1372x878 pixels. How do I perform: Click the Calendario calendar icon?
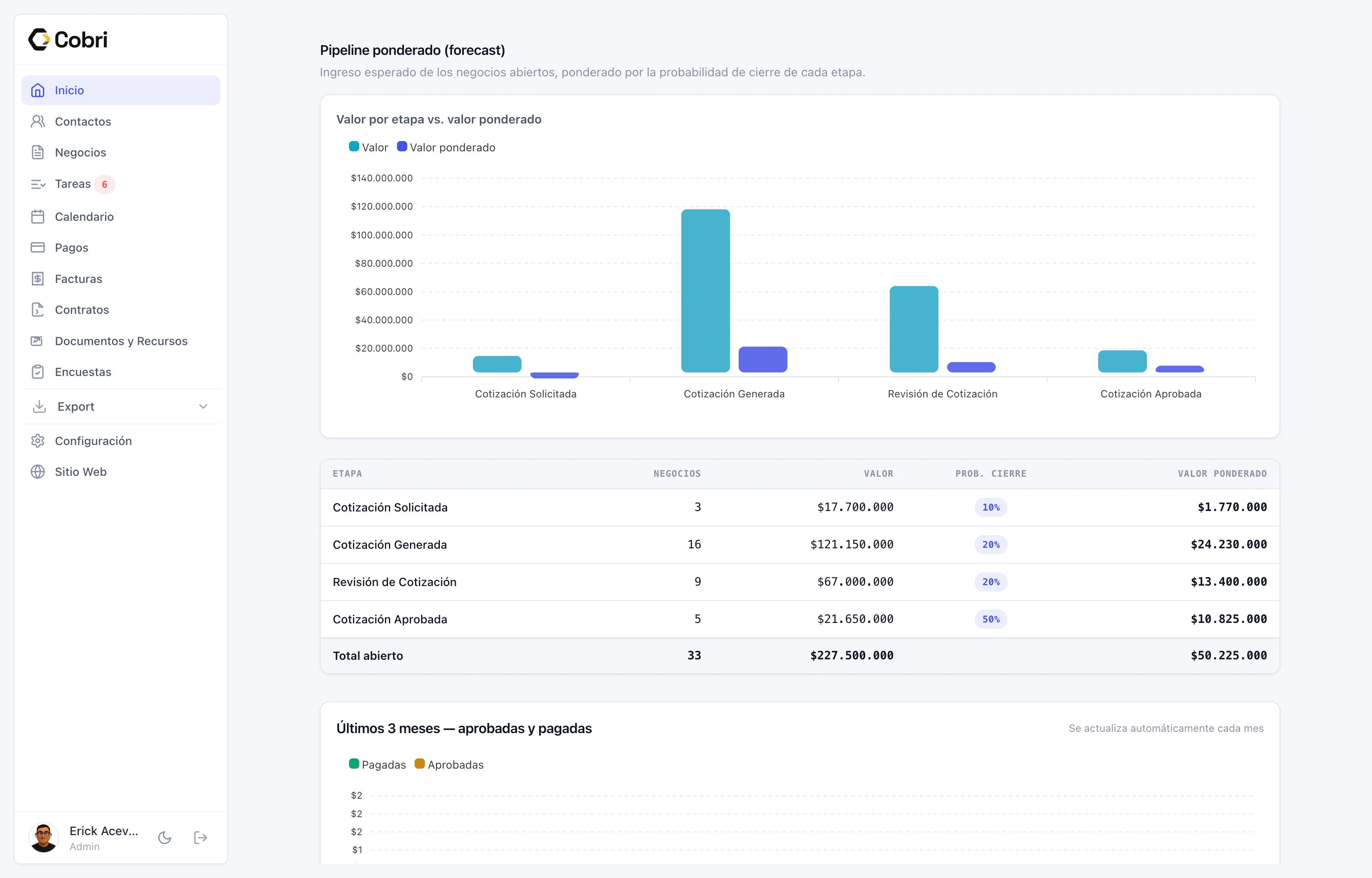pos(38,216)
